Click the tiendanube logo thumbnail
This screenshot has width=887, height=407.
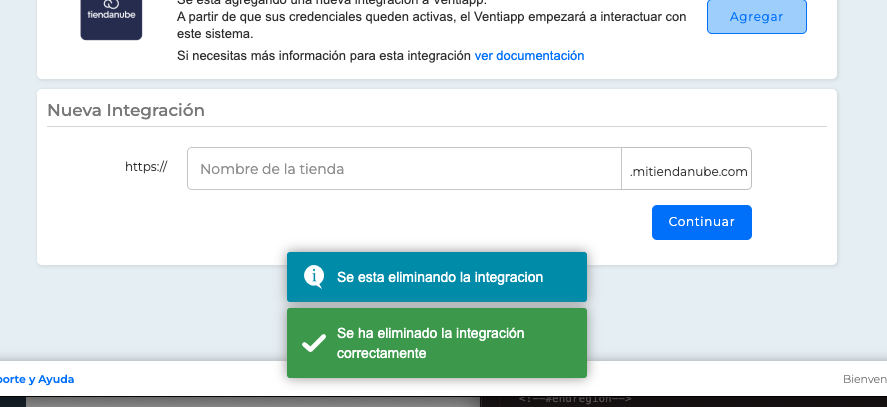(111, 19)
